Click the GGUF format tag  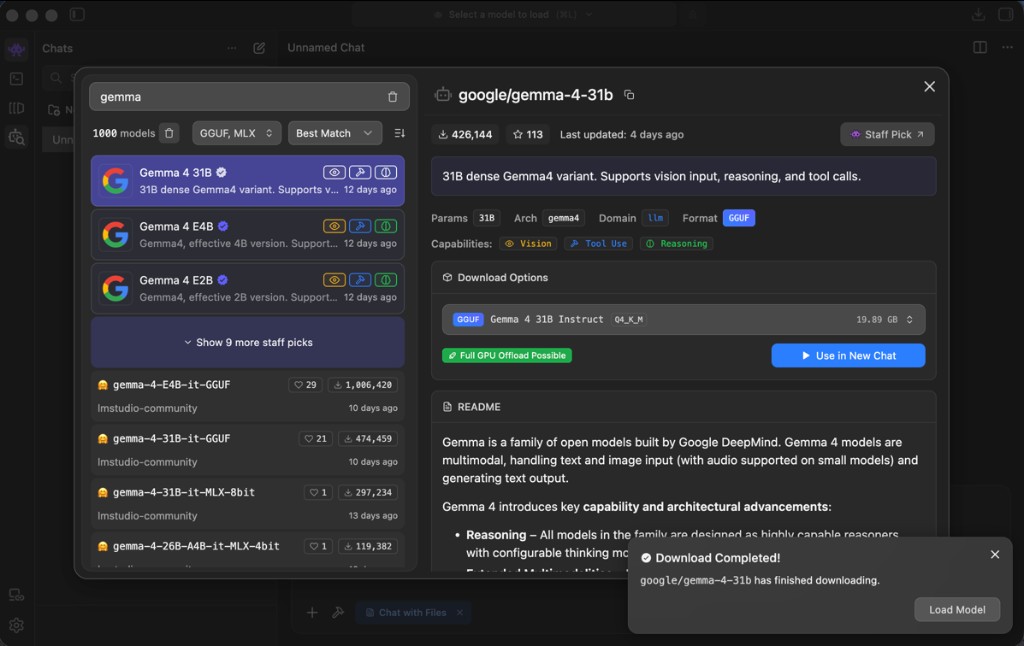tap(739, 218)
